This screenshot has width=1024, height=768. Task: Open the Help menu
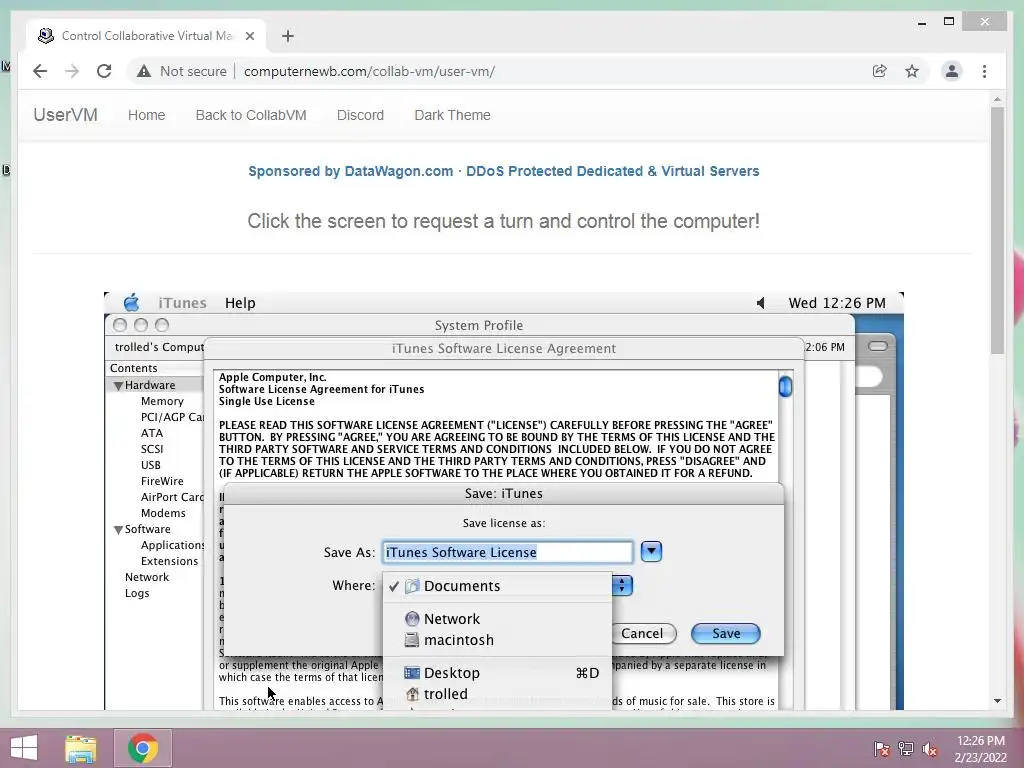click(240, 303)
